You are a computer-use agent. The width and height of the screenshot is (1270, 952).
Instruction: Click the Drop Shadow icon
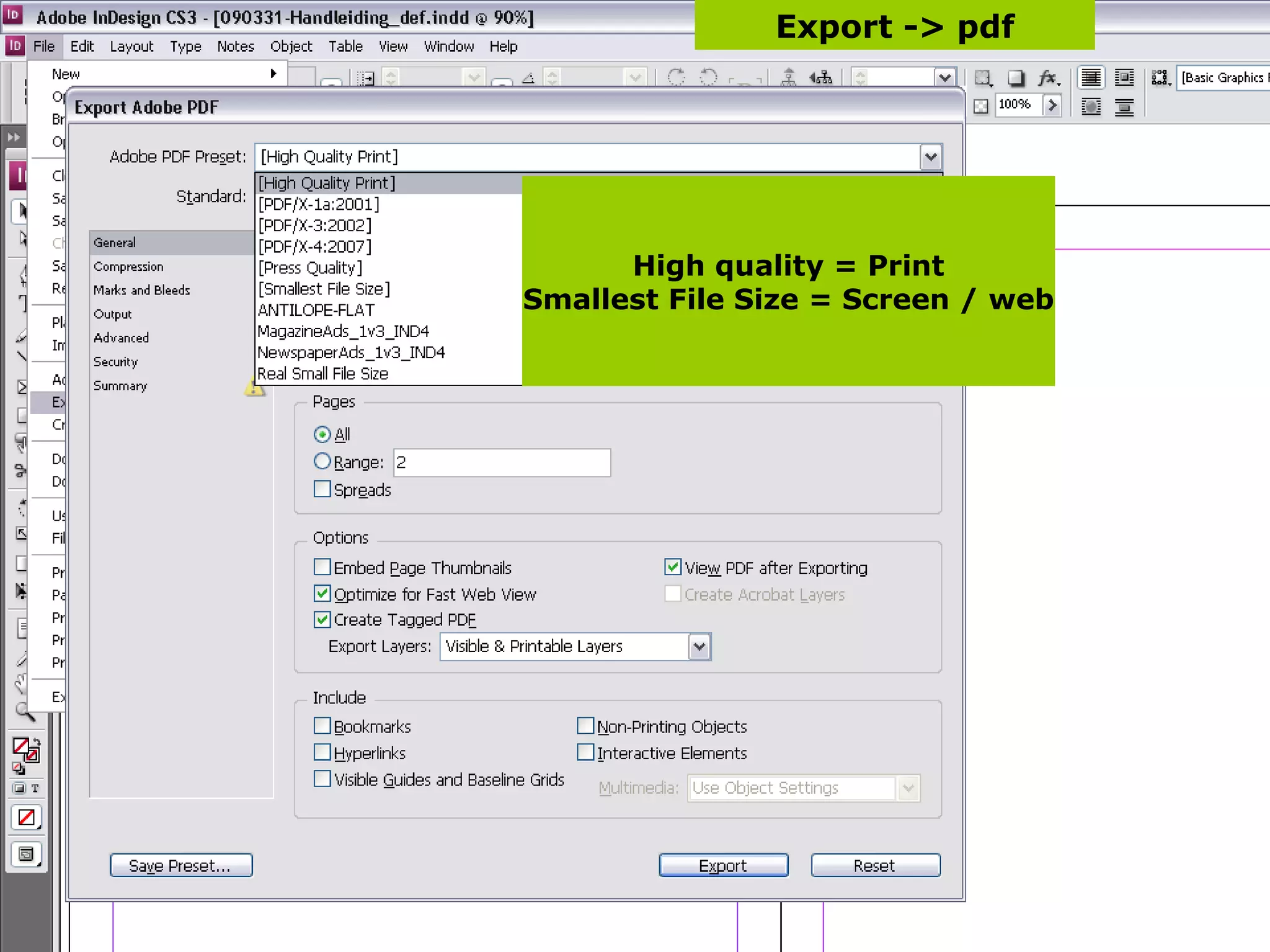click(1015, 78)
